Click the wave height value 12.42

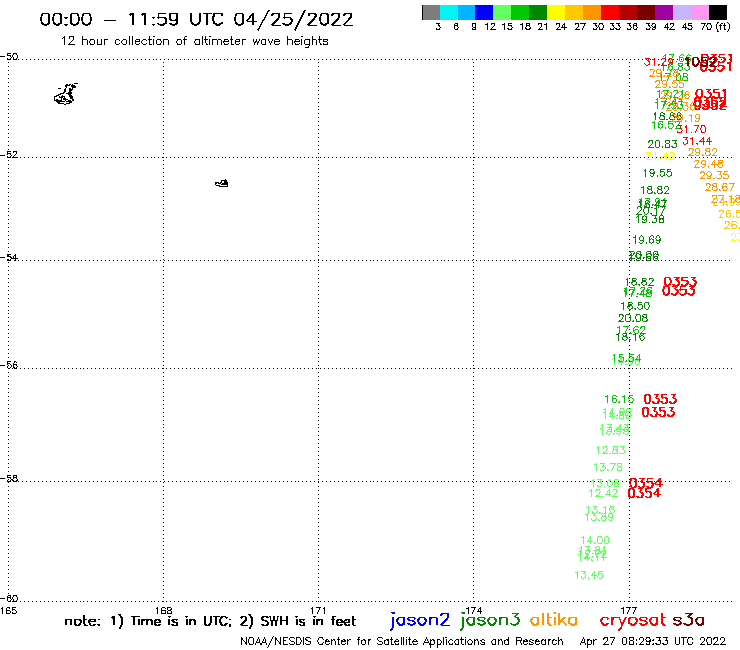(603, 493)
